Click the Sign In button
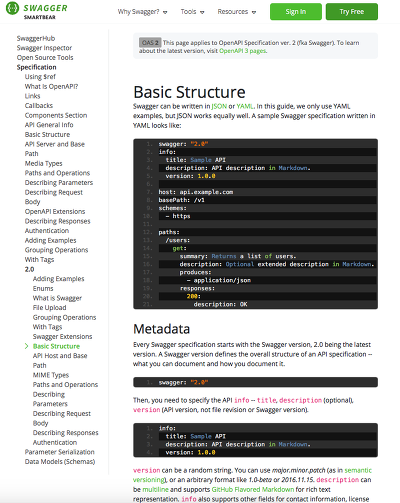Image resolution: width=400 pixels, height=503 pixels. pos(296,12)
